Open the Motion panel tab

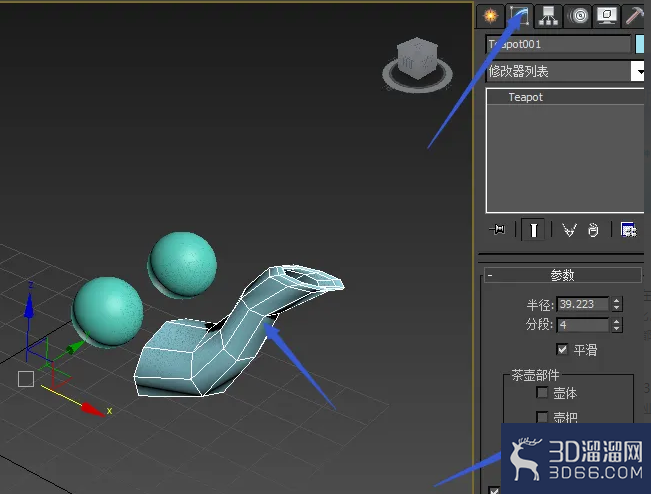[x=578, y=16]
